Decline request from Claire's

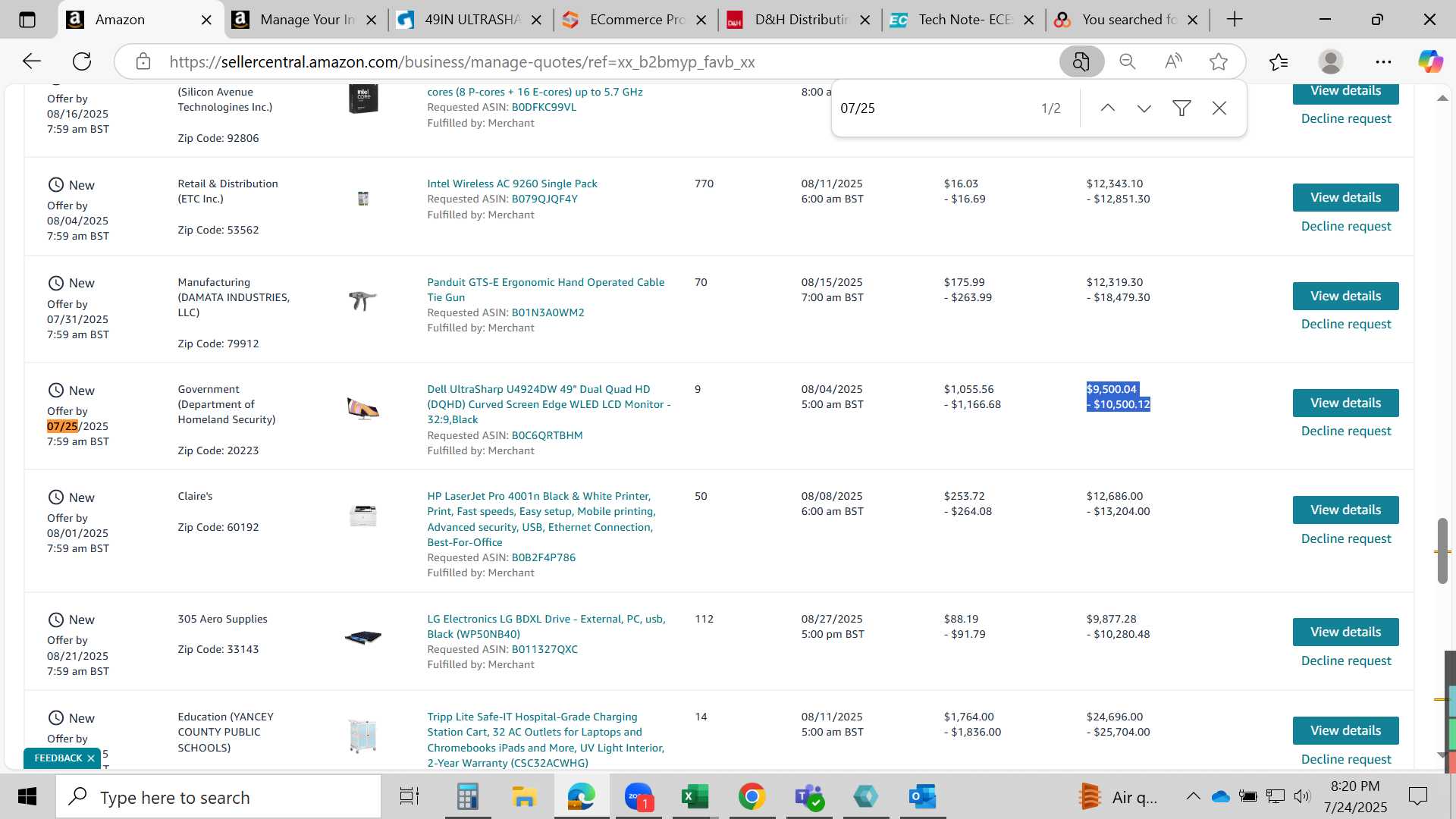pyautogui.click(x=1346, y=538)
